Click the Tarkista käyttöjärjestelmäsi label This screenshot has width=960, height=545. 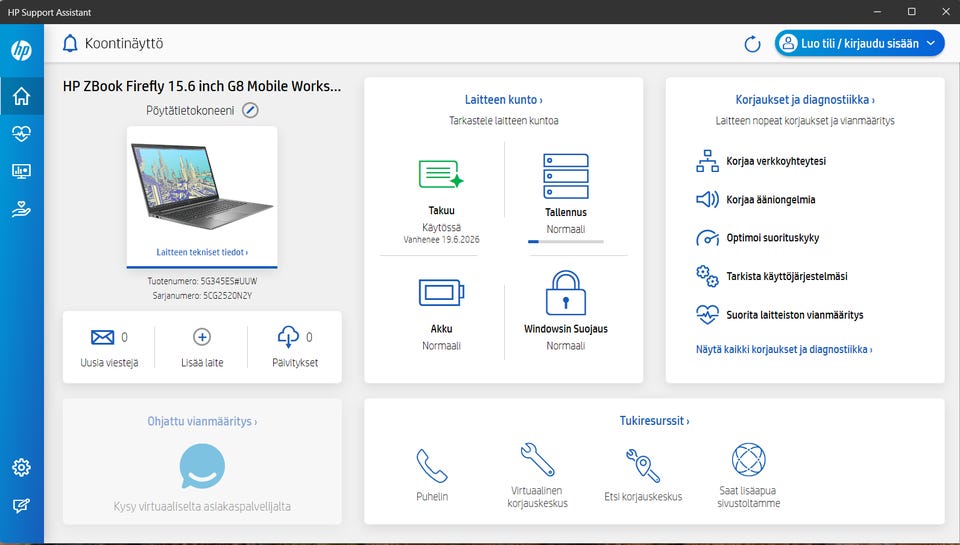[x=787, y=276]
